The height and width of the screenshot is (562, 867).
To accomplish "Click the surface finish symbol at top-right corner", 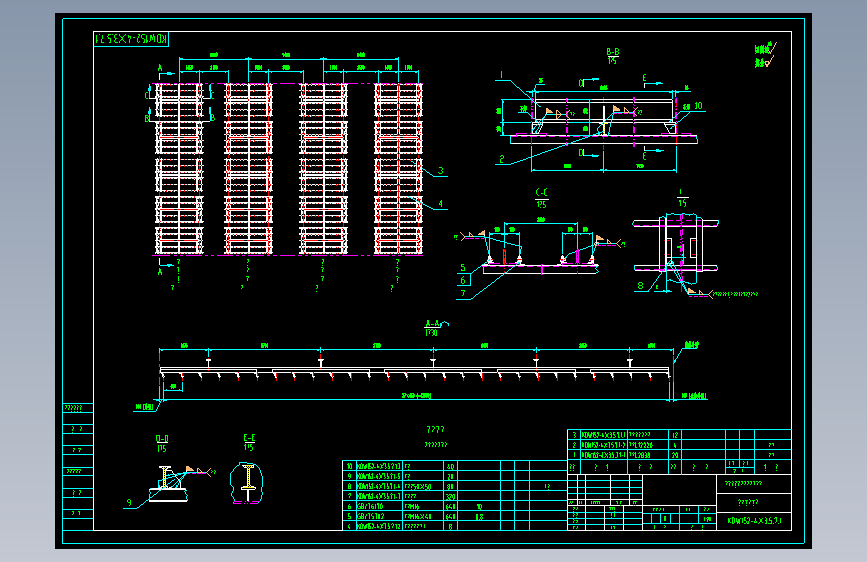I will click(x=765, y=56).
